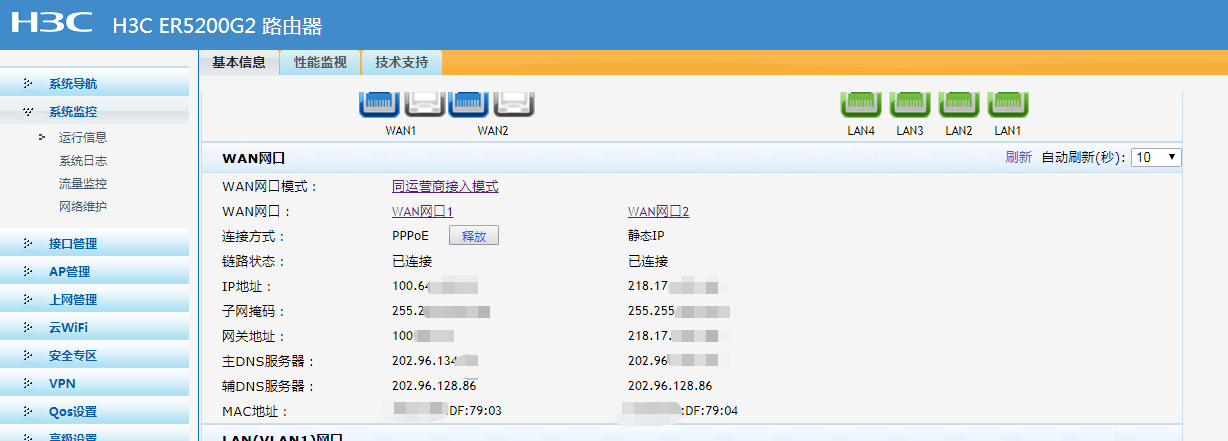Screen dimensions: 1228x441
Task: Switch to the 性能监视 tab
Action: coord(320,62)
